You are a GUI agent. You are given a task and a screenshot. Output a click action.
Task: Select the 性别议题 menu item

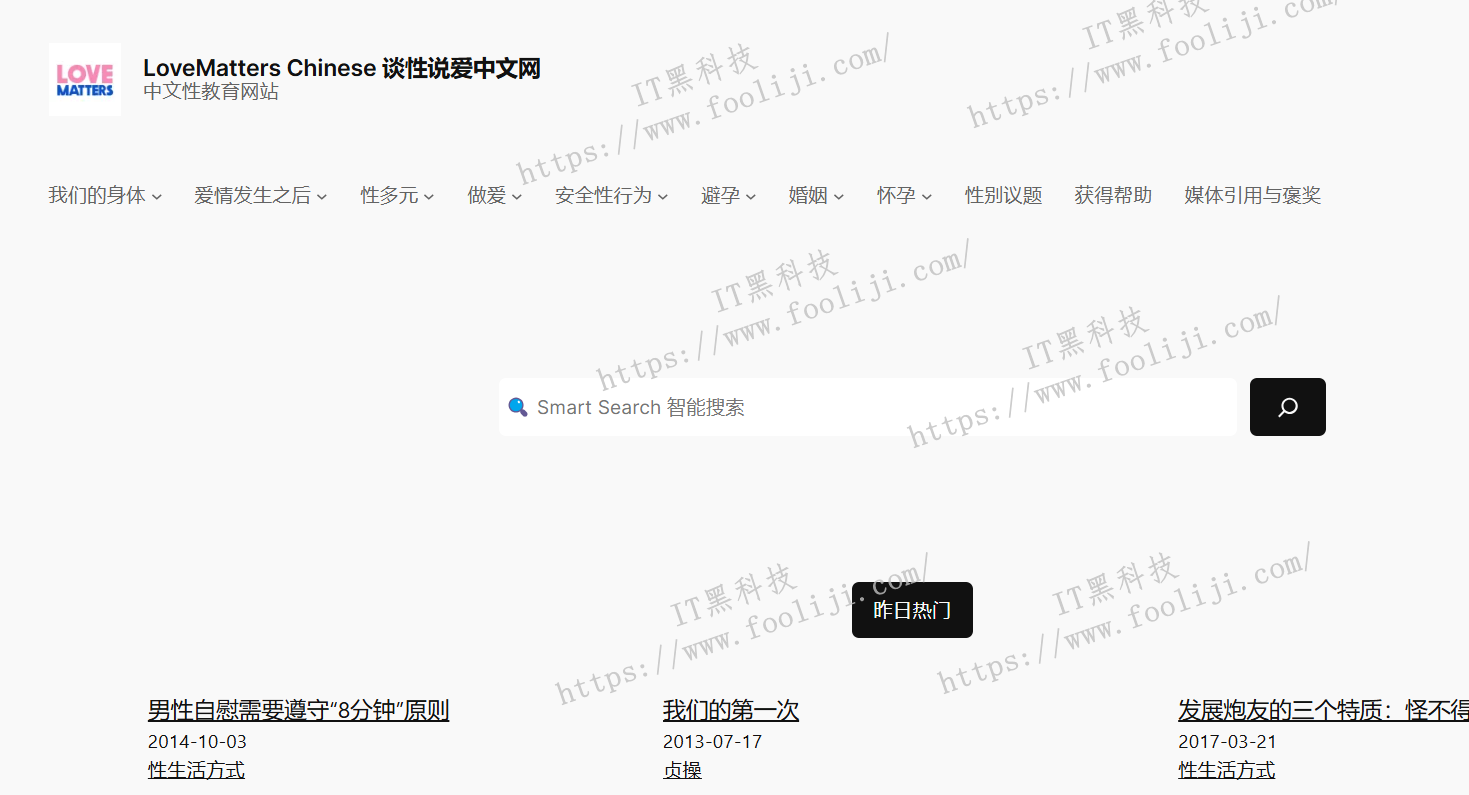tap(1003, 195)
